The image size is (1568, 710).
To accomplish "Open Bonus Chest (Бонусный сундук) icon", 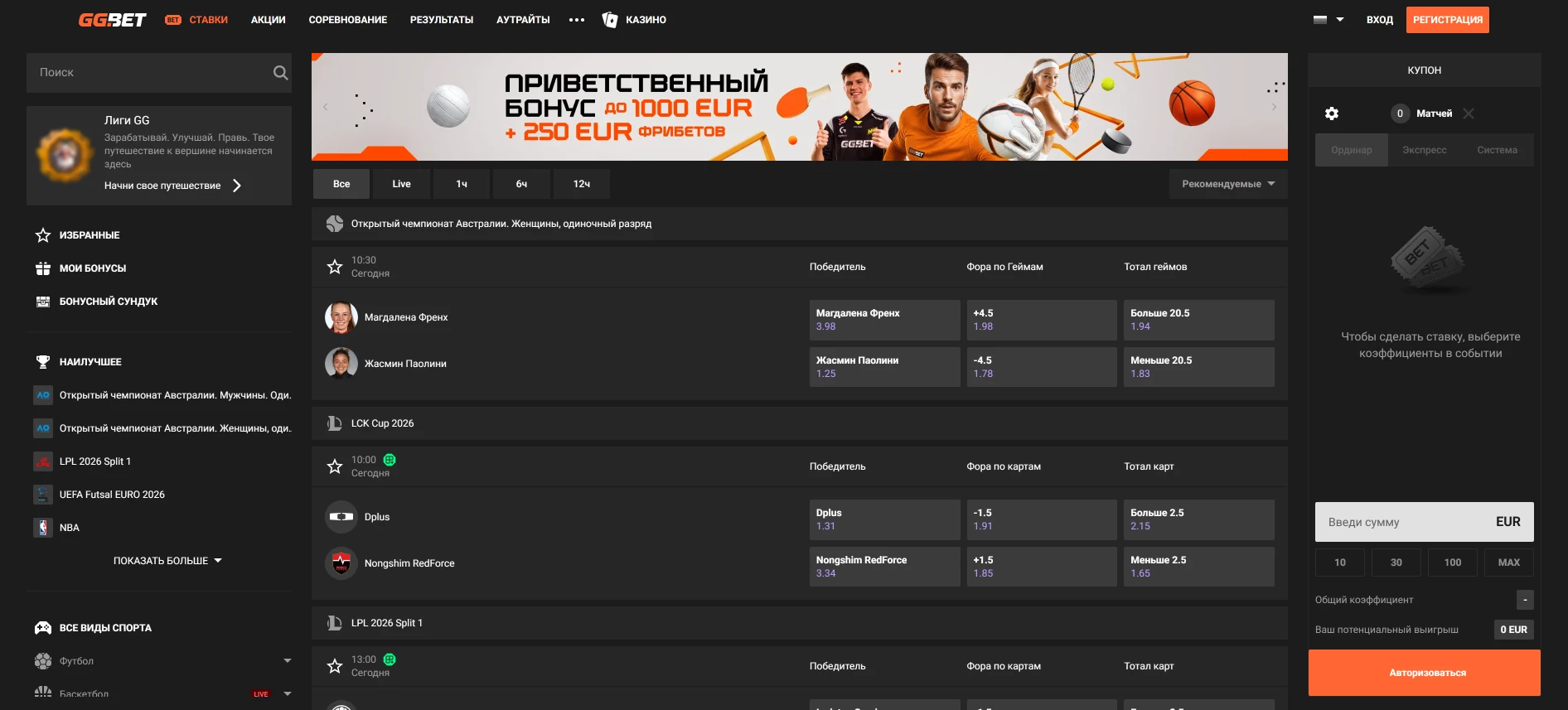I will (x=43, y=302).
